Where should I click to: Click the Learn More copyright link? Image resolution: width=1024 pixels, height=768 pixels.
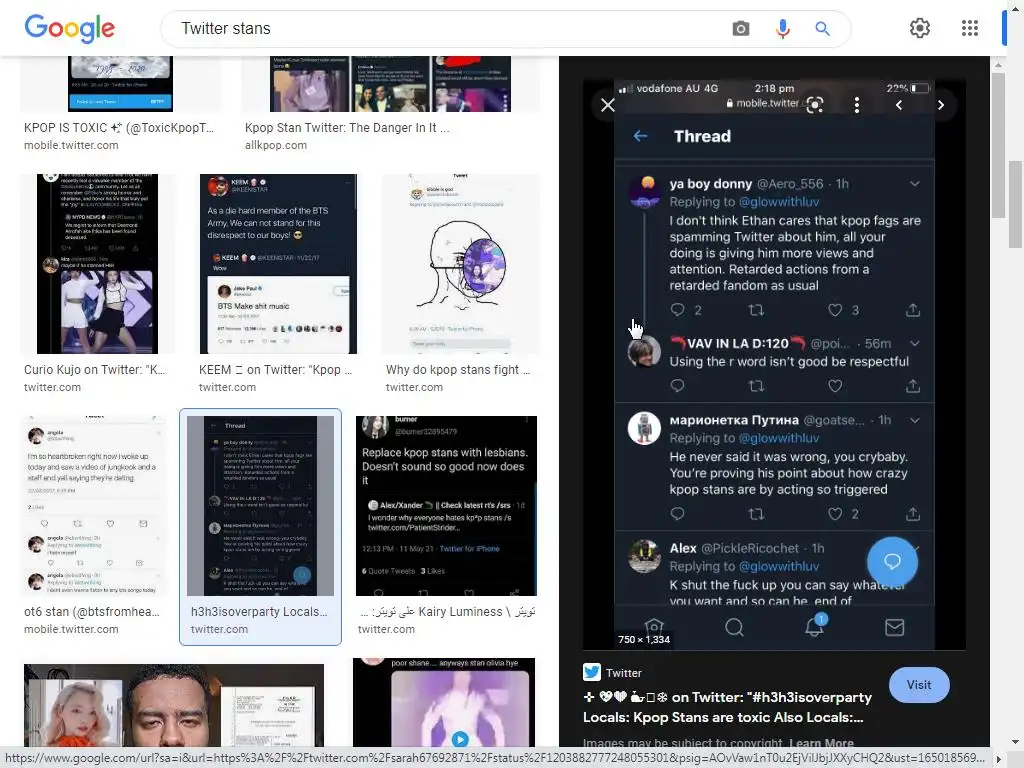tap(821, 743)
